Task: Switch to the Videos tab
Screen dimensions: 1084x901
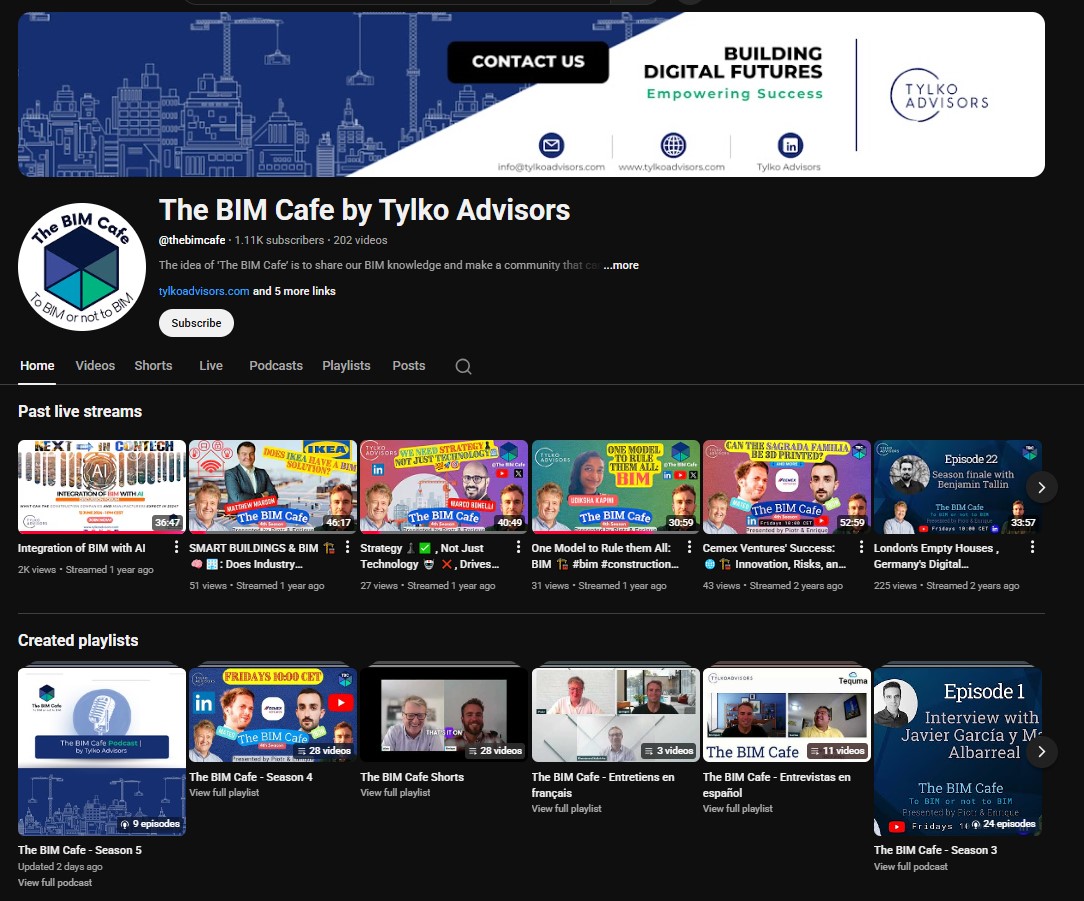Action: point(95,366)
